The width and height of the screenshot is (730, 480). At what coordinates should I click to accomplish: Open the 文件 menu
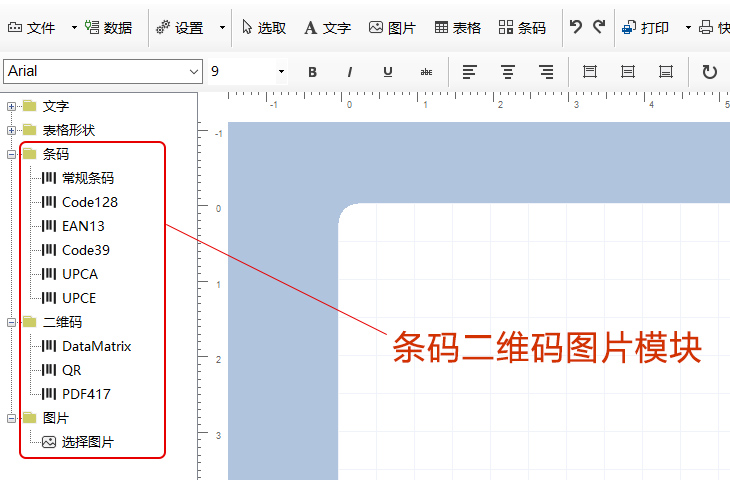[32, 28]
